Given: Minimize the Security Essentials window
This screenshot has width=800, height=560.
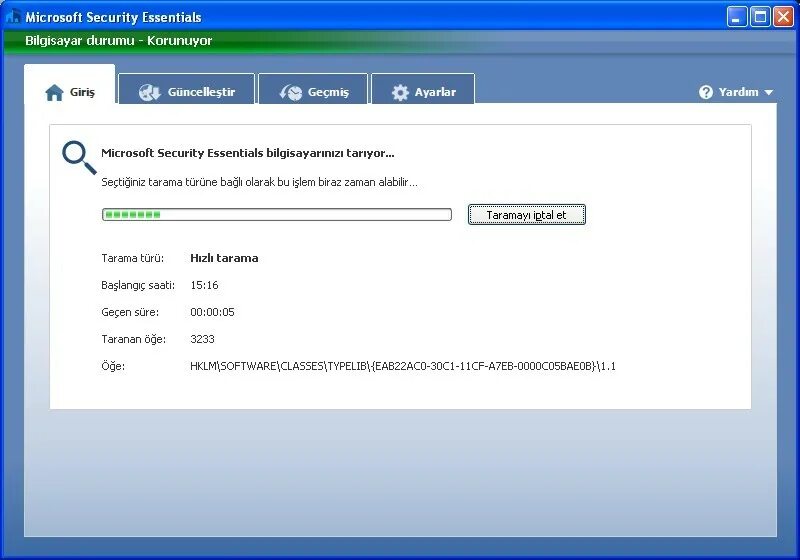Looking at the screenshot, I should 736,17.
